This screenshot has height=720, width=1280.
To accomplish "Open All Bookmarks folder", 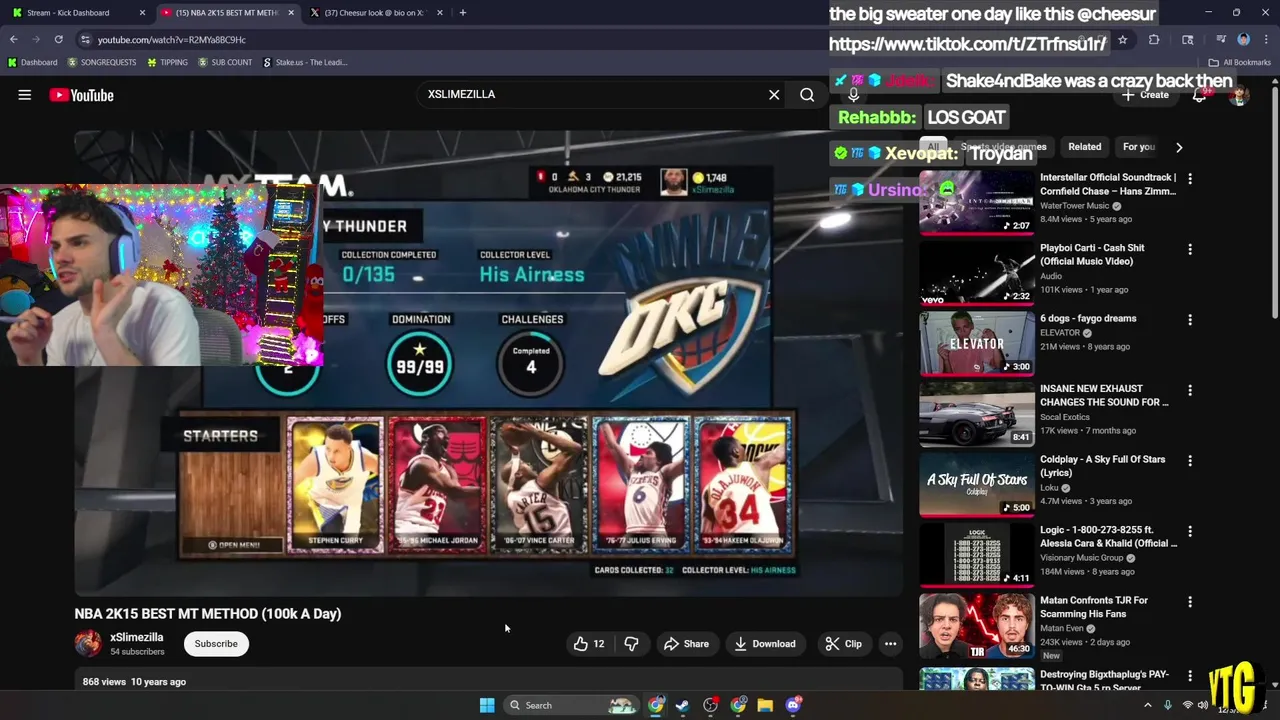I will pos(1241,62).
